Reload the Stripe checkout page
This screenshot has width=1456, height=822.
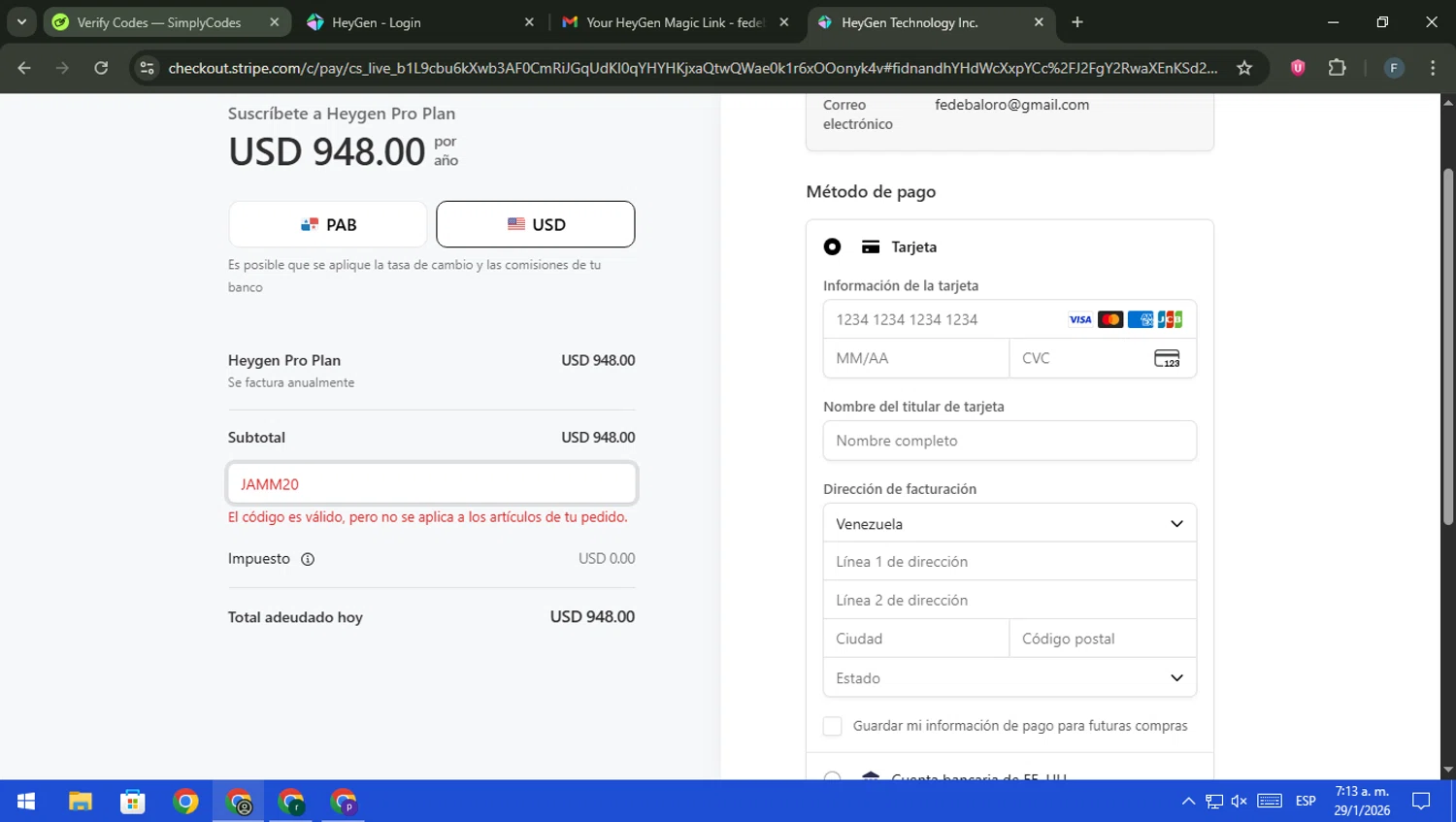[101, 68]
